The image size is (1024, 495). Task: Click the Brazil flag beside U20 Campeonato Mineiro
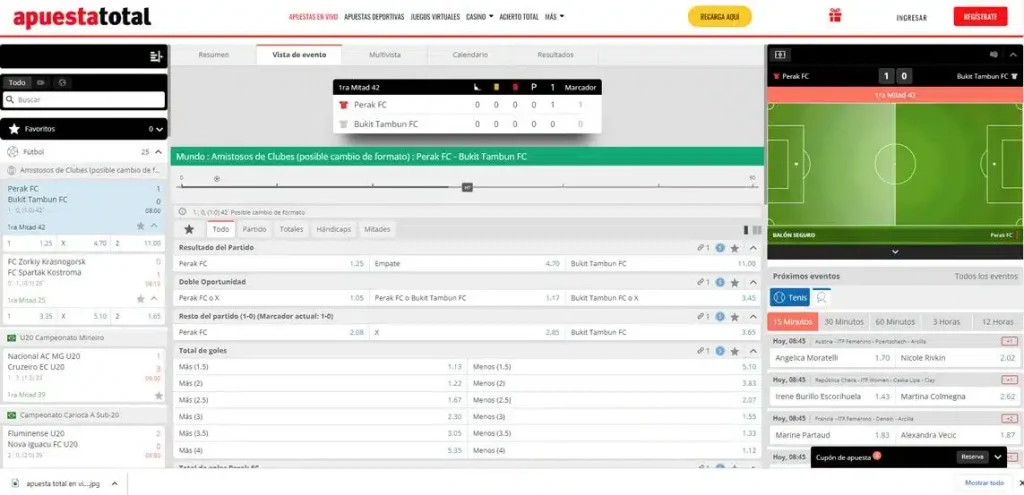click(11, 338)
